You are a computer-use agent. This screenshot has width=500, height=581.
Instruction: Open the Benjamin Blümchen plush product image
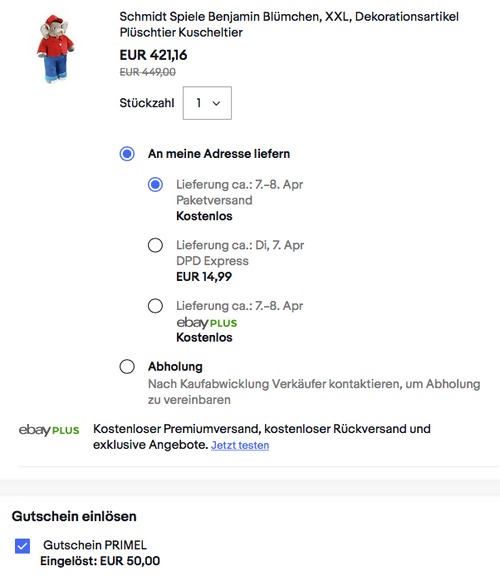pyautogui.click(x=56, y=49)
